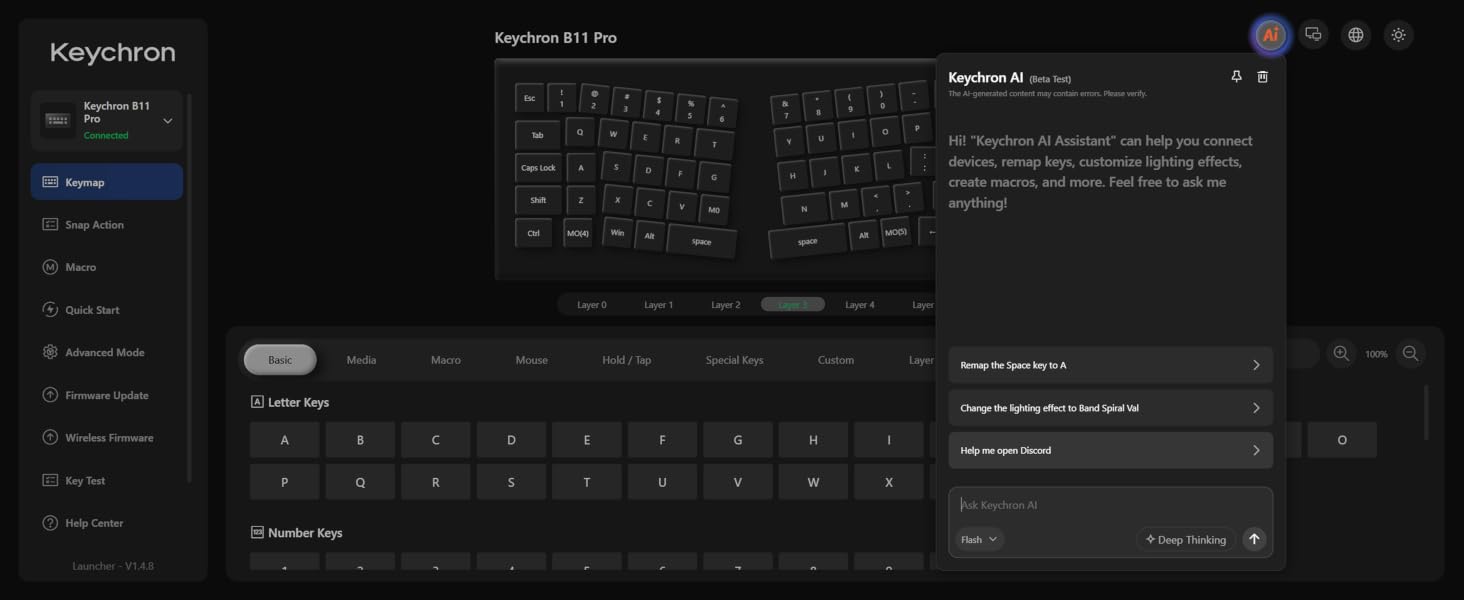Zoom in the key list view
1464x600 pixels.
[1341, 353]
